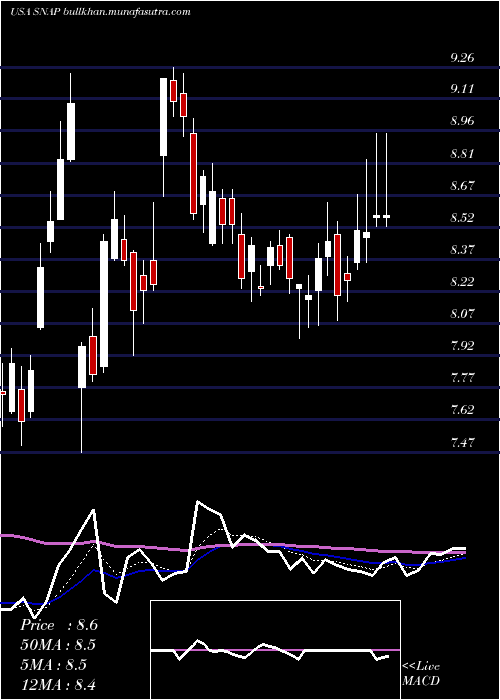500x700 pixels.
Task: Click the 'Price : 8.6' readout
Action: [x=58, y=625]
